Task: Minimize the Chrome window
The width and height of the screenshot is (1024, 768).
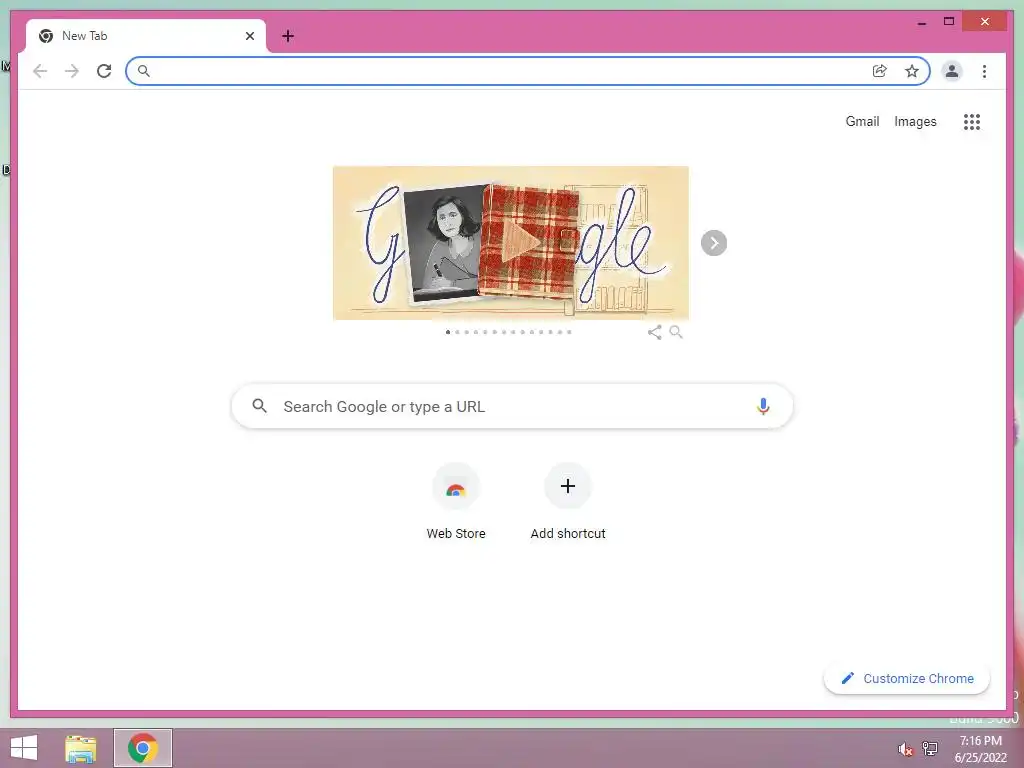Action: click(x=921, y=22)
